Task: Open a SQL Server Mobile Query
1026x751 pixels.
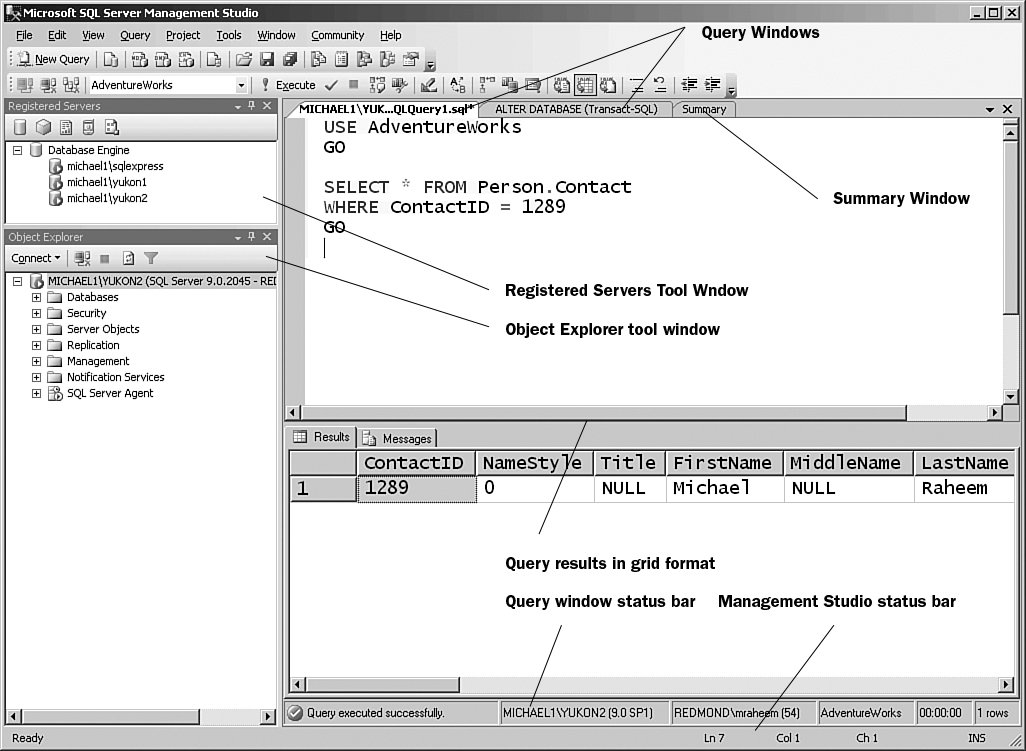Action: click(213, 60)
